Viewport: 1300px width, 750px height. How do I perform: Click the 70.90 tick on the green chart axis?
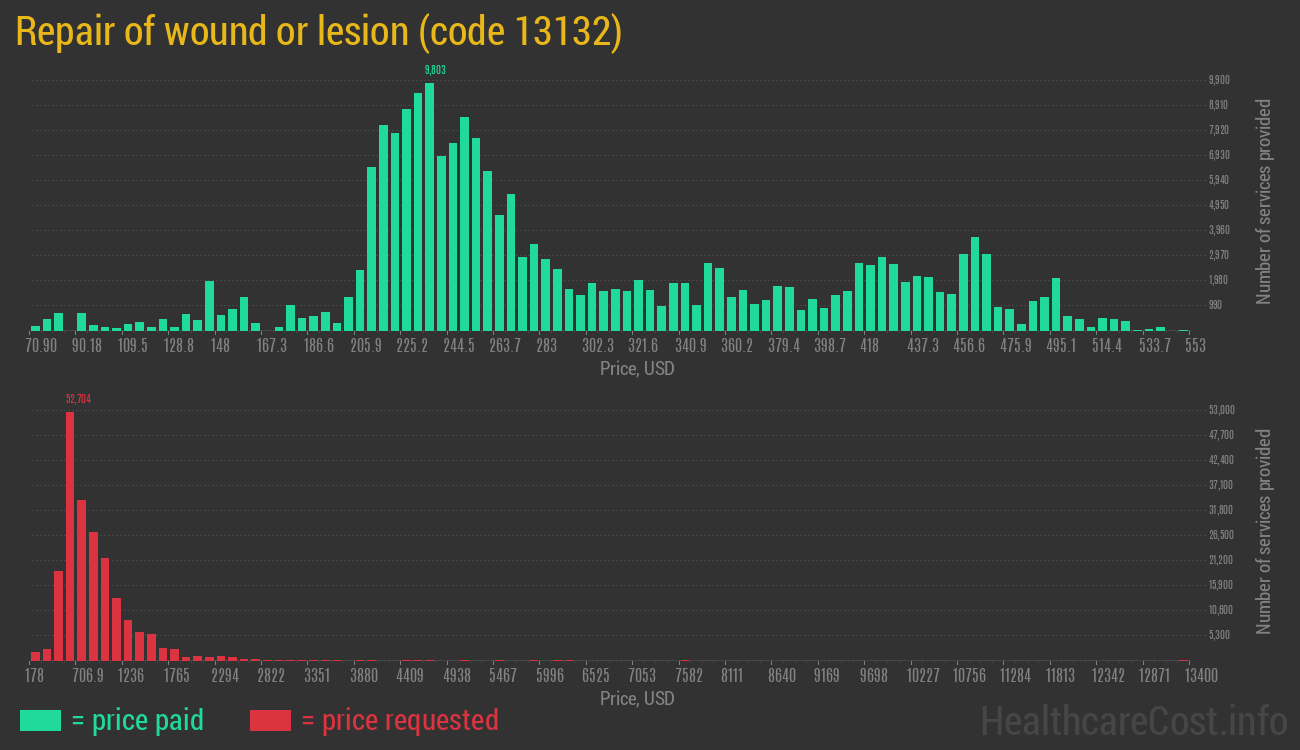point(41,346)
